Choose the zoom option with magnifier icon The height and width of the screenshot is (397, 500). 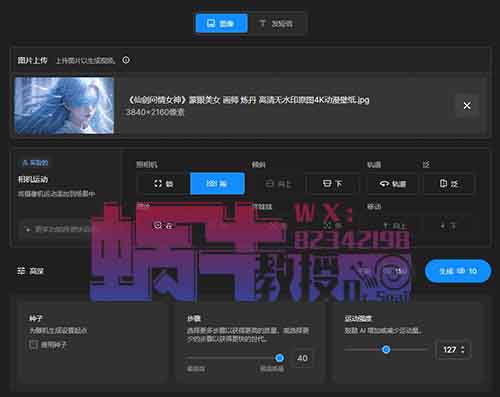[x=162, y=225]
